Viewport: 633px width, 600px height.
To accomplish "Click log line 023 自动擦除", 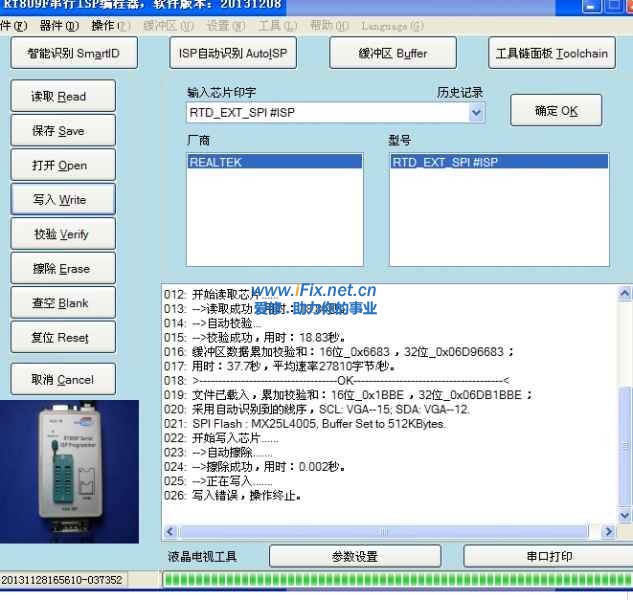I will 218,452.
